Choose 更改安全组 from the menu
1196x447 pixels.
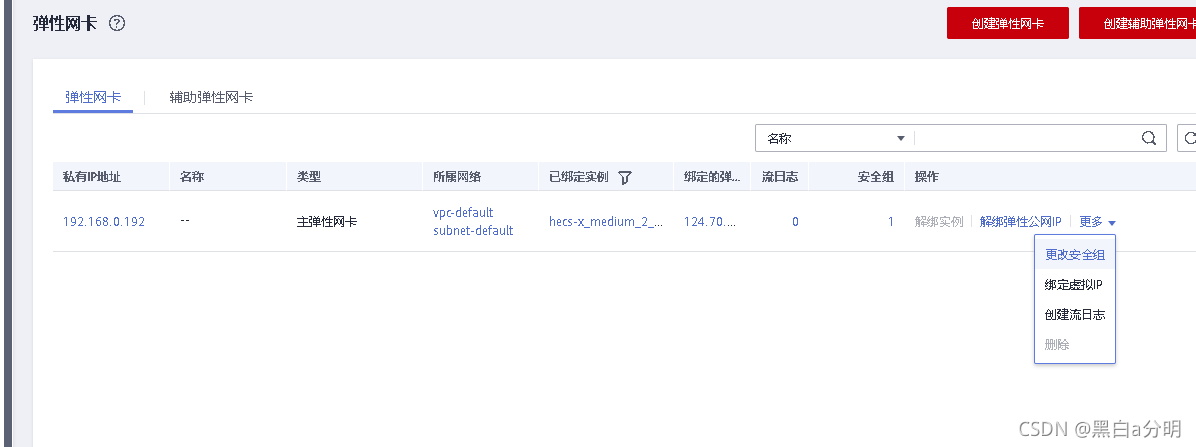[x=1075, y=255]
